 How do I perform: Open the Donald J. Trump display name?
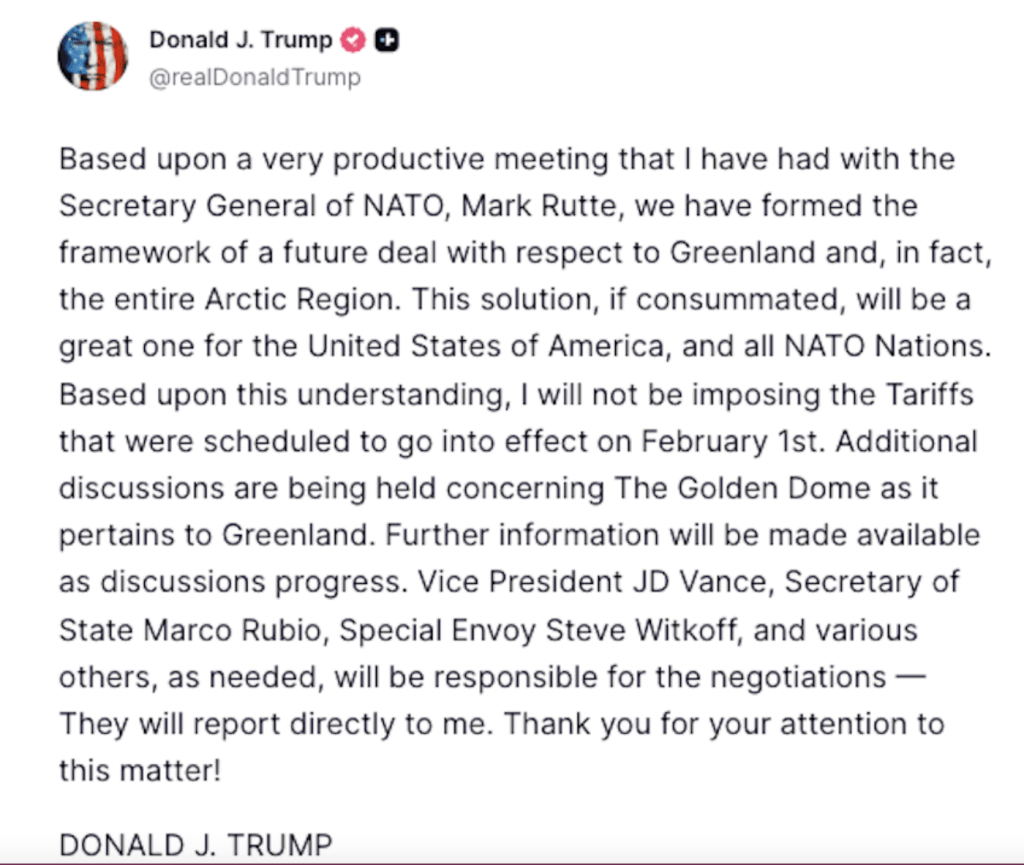tap(241, 40)
